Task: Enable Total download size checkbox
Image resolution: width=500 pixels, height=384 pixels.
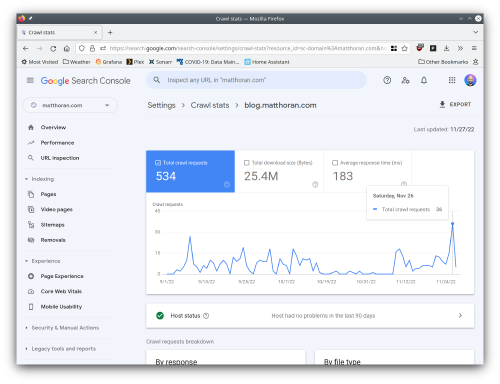Action: (x=247, y=163)
